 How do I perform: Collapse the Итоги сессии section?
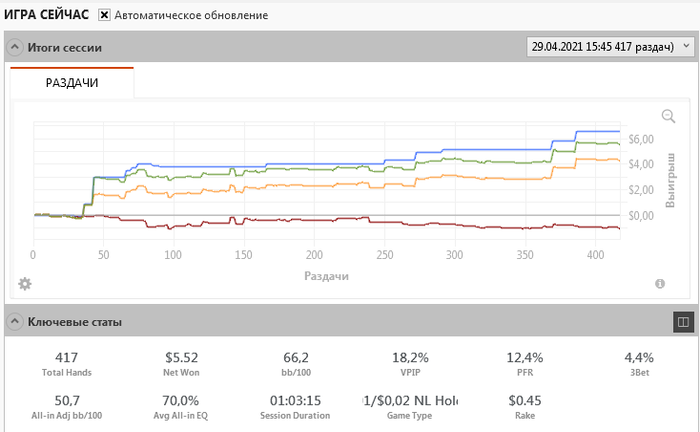click(x=14, y=47)
